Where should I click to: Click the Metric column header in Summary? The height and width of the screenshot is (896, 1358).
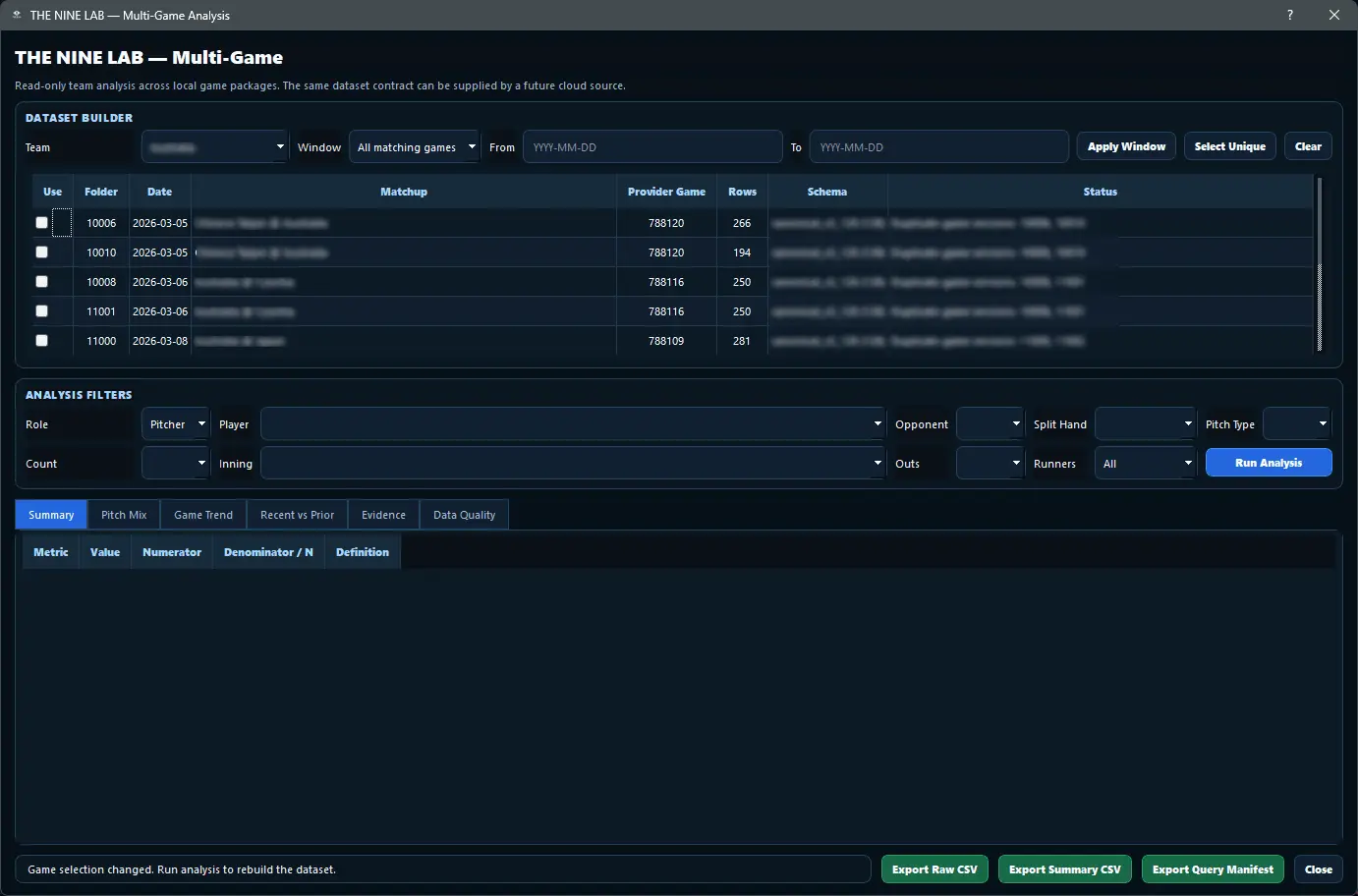click(51, 552)
